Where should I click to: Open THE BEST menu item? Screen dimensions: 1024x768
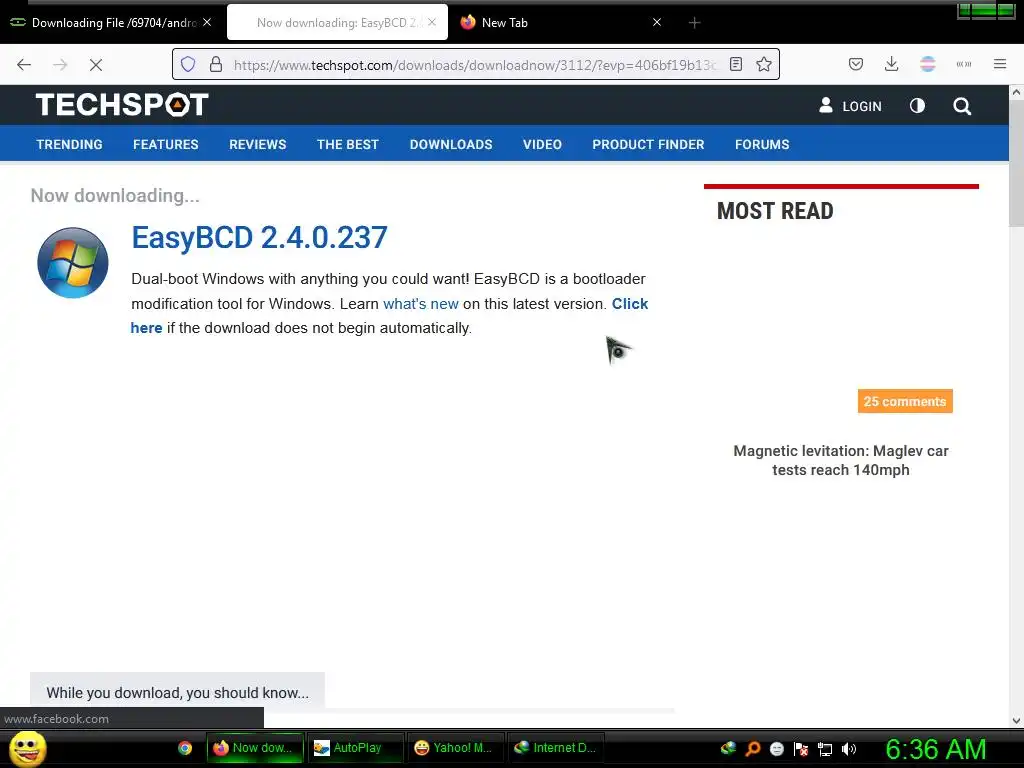coord(347,144)
